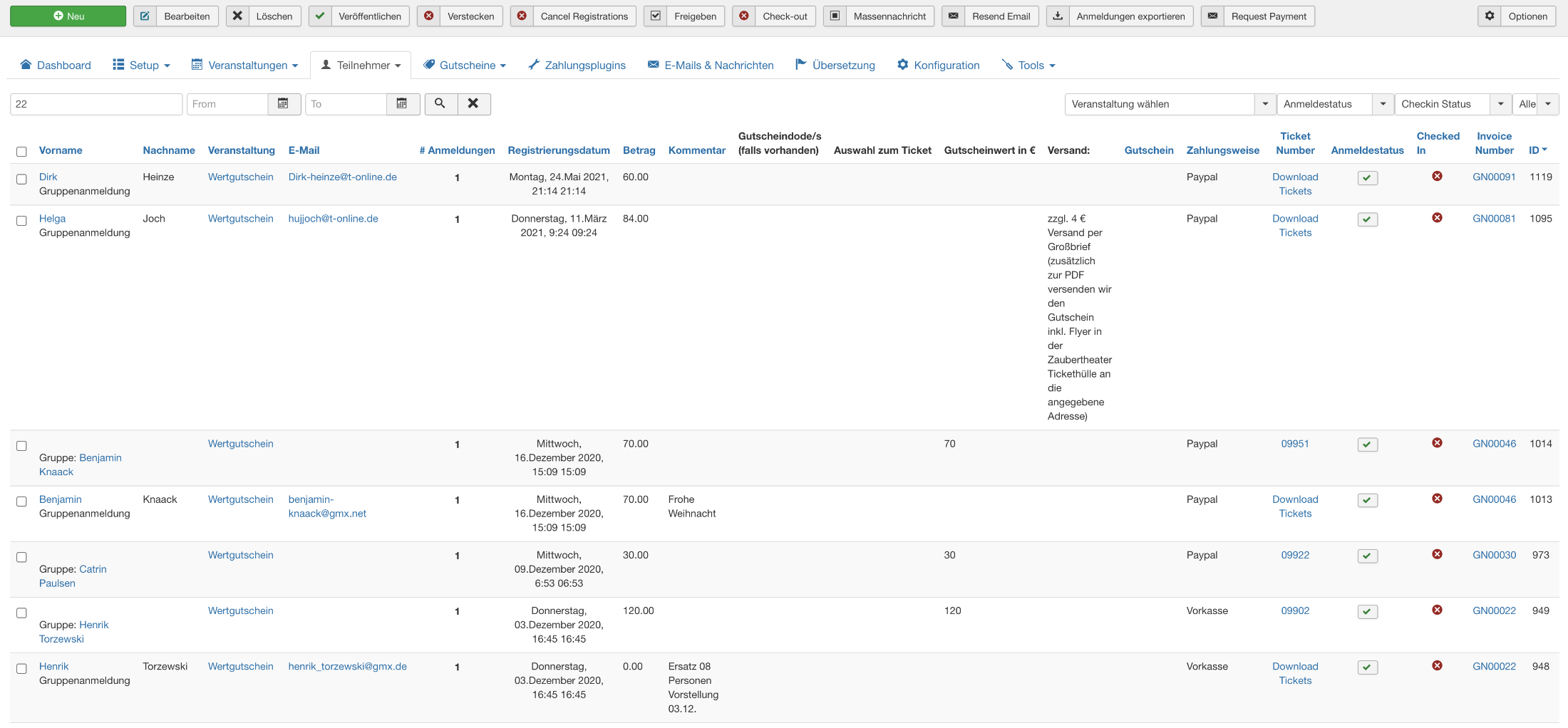
Task: Click the Anmeldungen exportieren download icon
Action: pyautogui.click(x=1058, y=16)
